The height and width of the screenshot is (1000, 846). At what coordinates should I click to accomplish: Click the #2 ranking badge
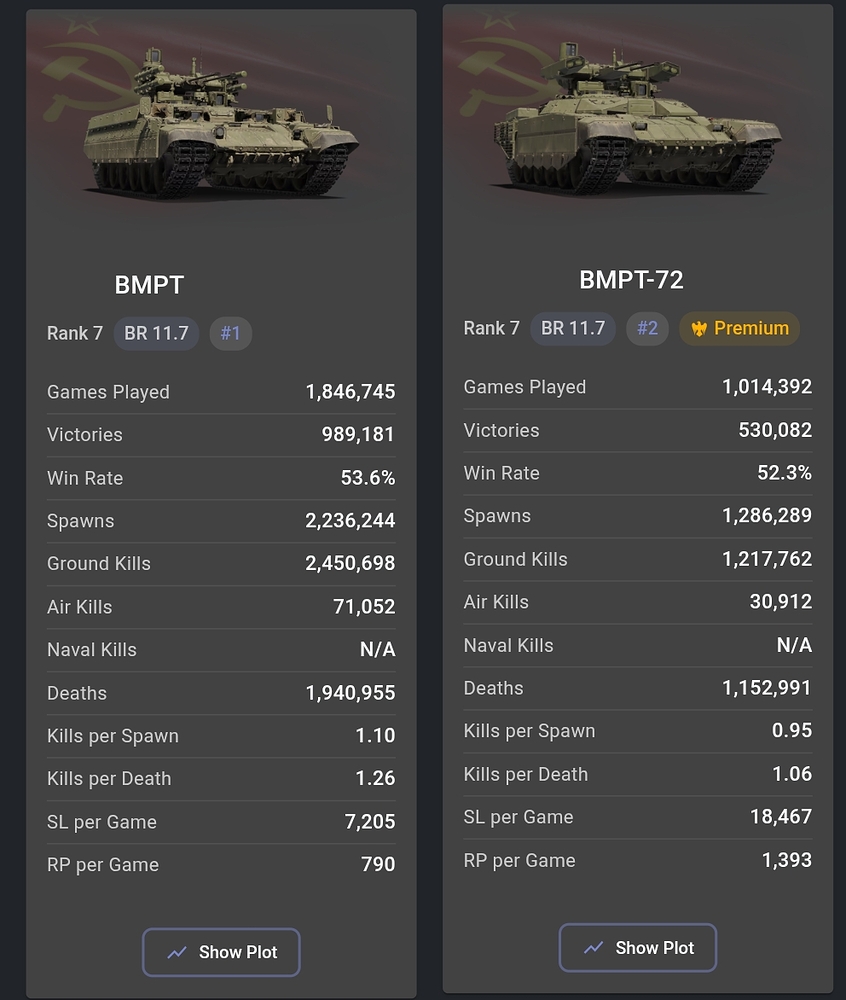pos(647,328)
